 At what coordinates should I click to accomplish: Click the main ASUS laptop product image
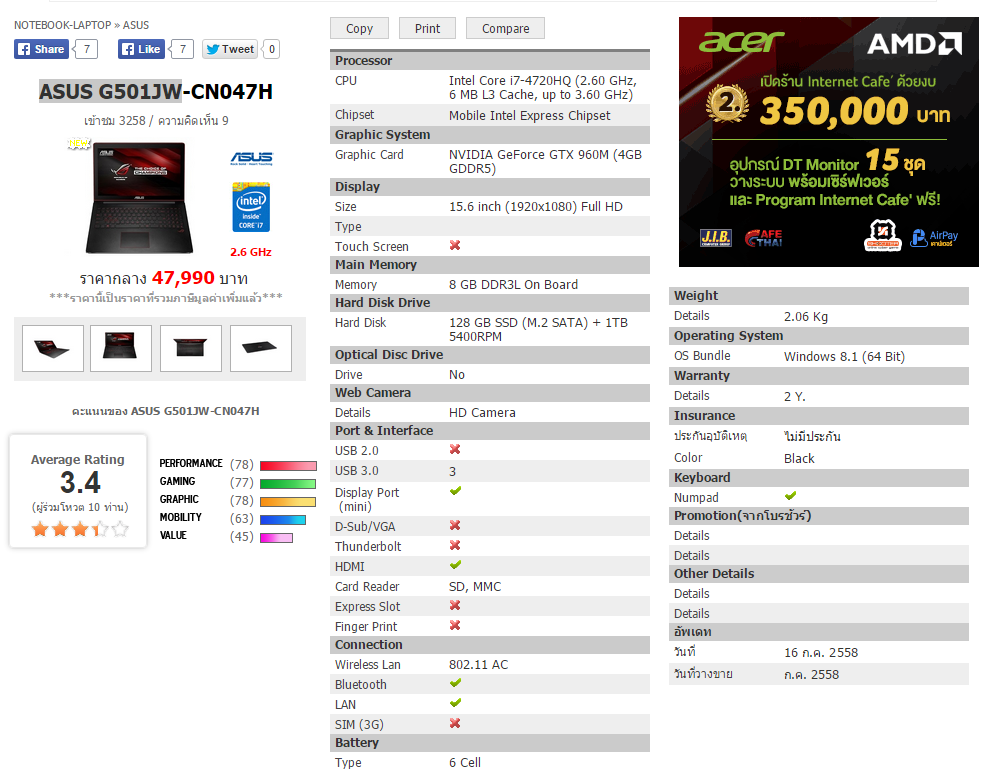pyautogui.click(x=139, y=197)
